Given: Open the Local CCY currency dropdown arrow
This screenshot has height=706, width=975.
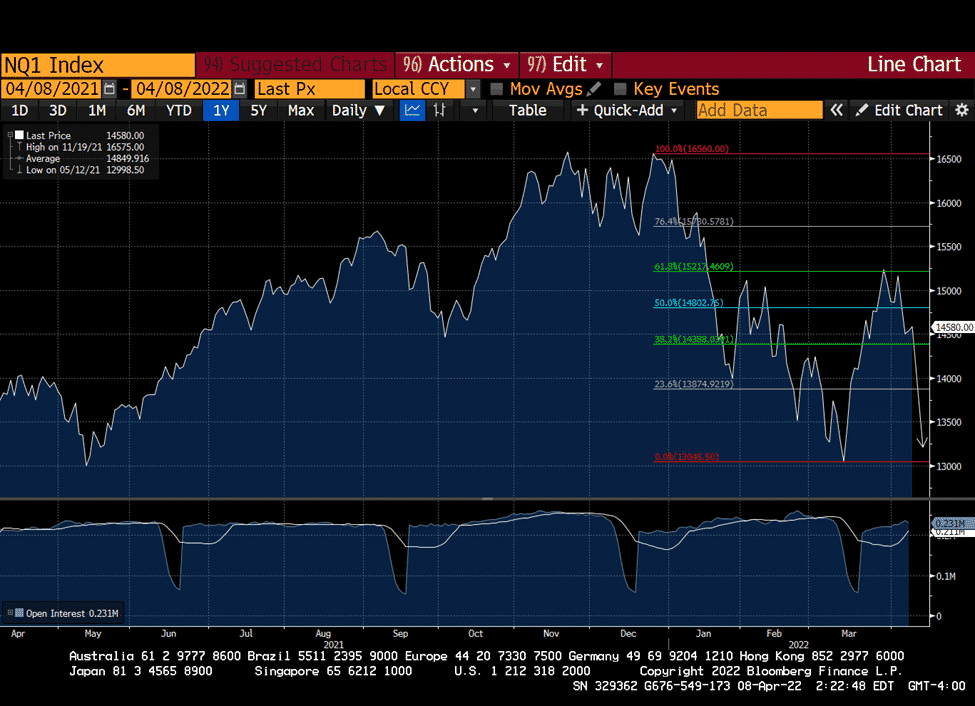Looking at the screenshot, I should [473, 89].
